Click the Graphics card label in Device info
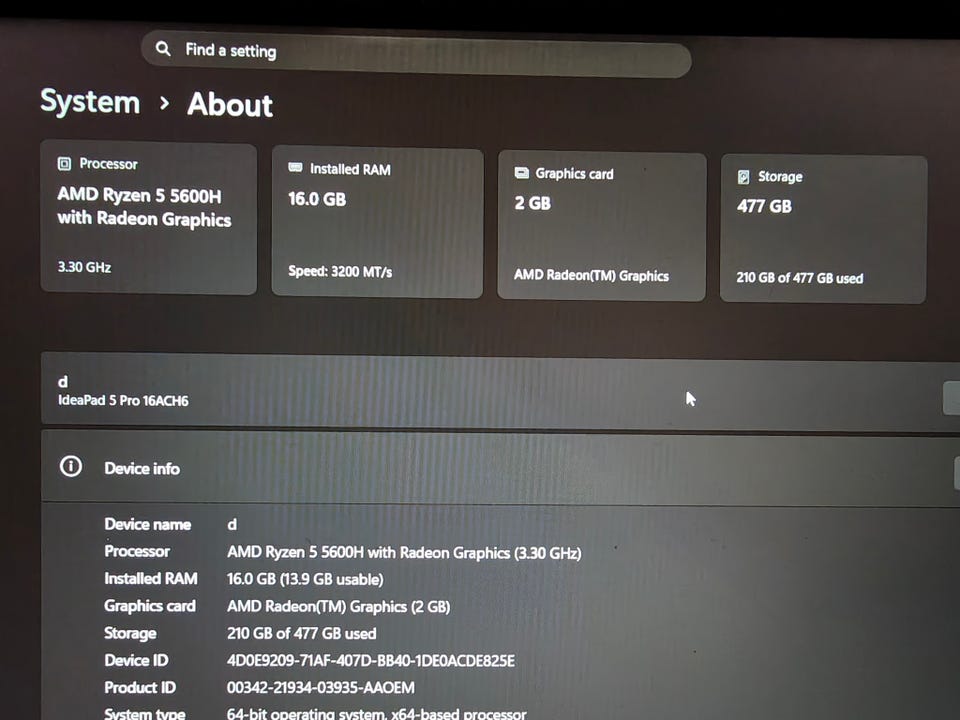The height and width of the screenshot is (720, 960). 150,606
